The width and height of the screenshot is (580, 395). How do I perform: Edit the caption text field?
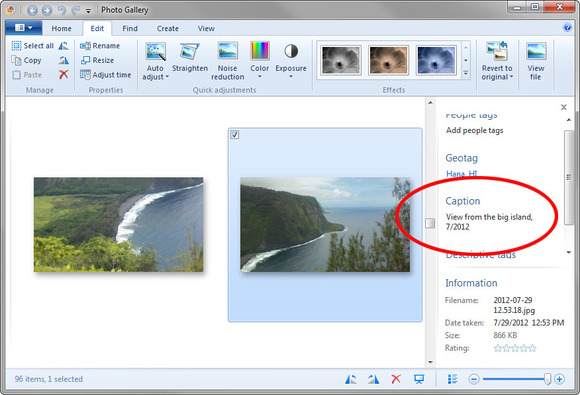tap(489, 222)
